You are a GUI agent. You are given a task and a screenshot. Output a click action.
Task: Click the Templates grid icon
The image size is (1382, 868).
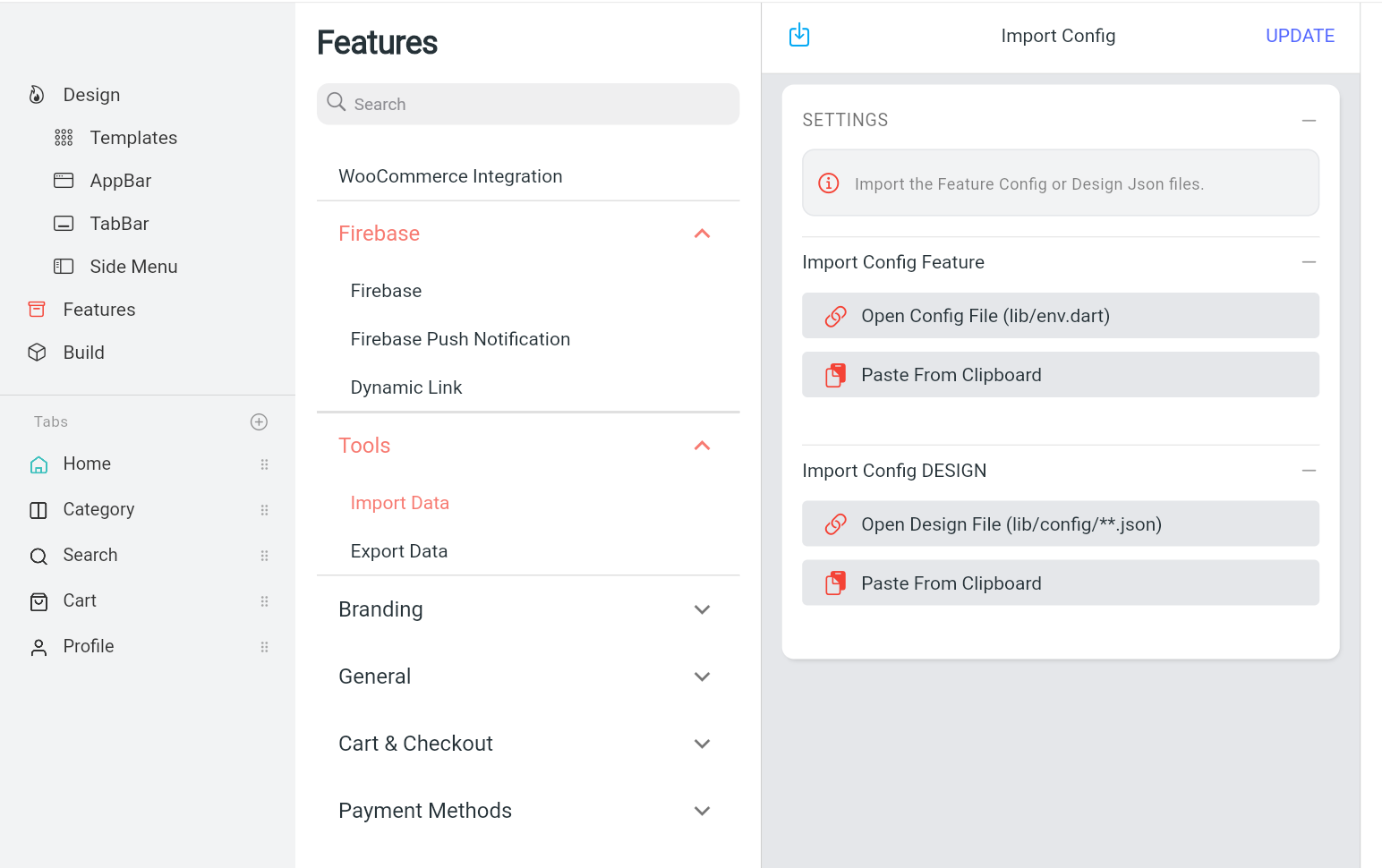[x=64, y=138]
